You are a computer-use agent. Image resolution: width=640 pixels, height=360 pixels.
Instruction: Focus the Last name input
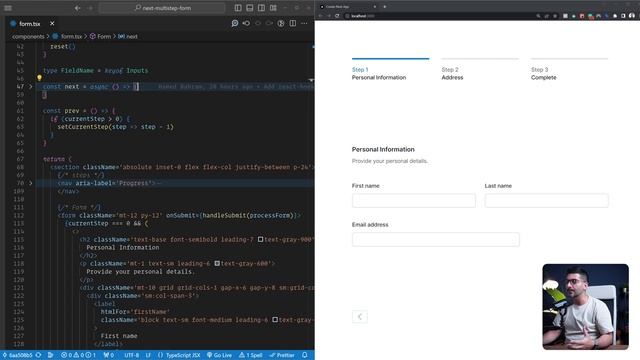click(547, 200)
